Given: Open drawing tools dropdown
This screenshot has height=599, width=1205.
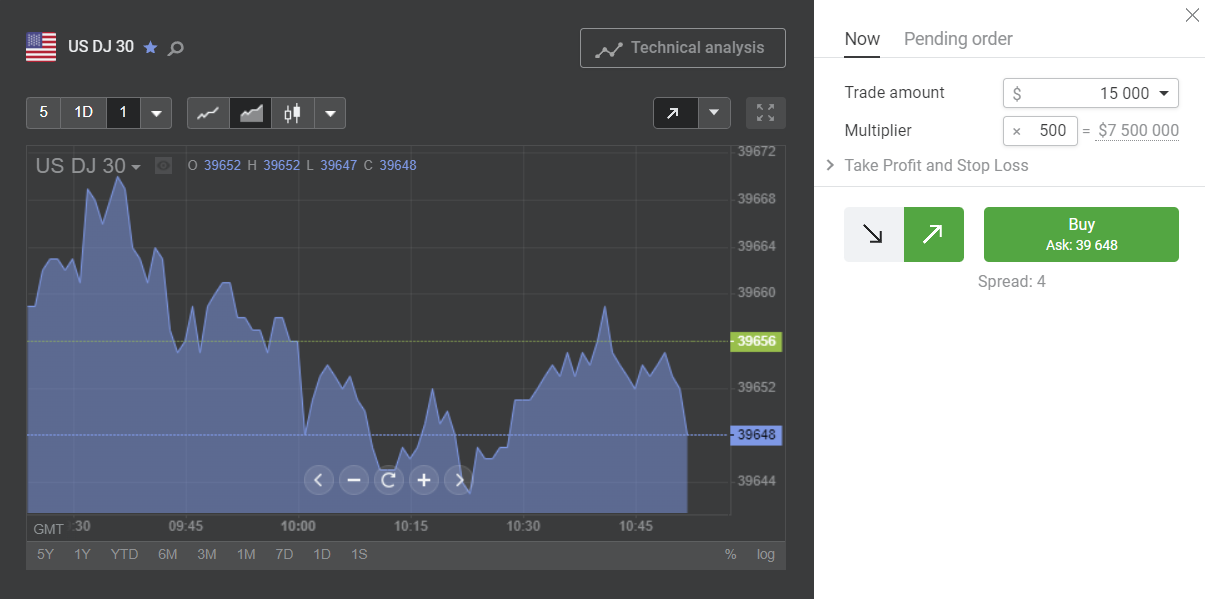Looking at the screenshot, I should 714,113.
